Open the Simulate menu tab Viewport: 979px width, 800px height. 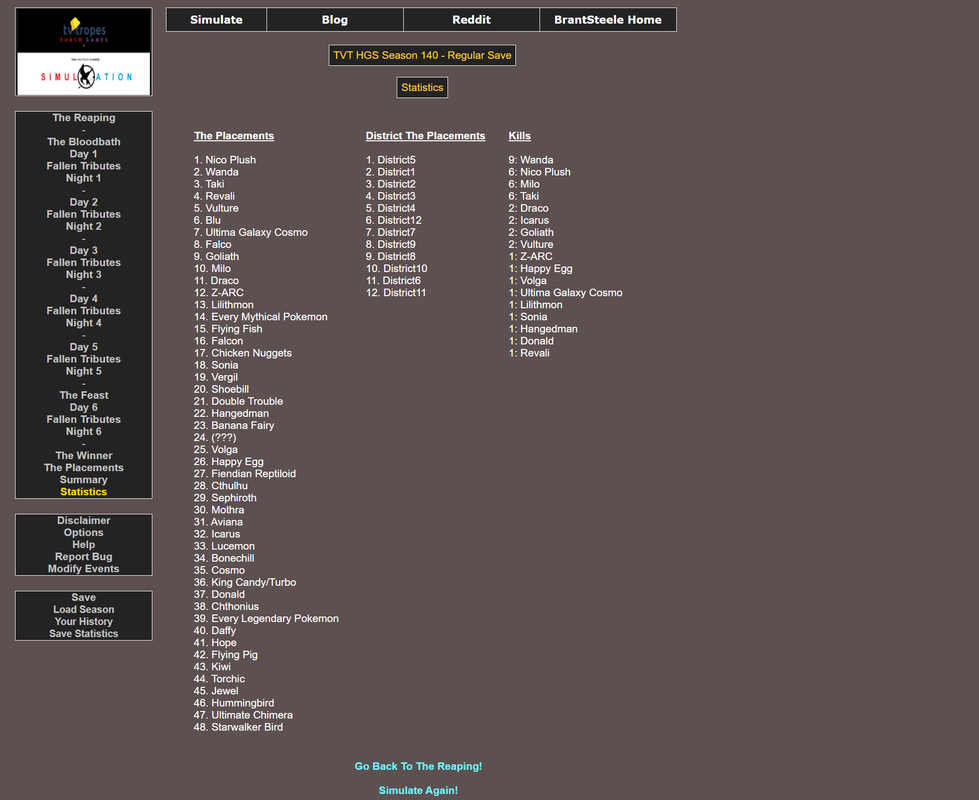point(216,19)
